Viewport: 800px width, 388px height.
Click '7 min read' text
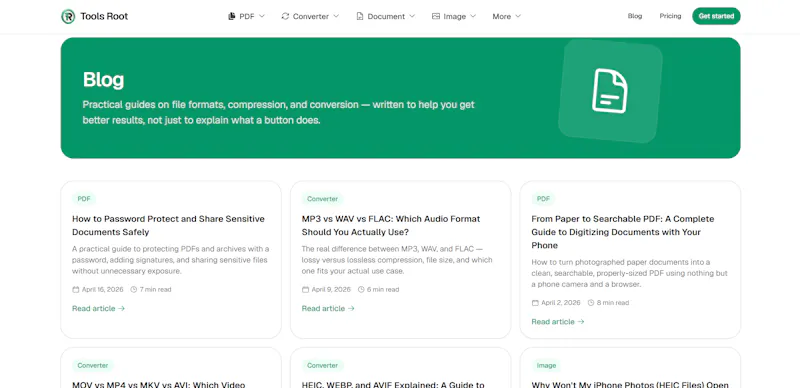(x=156, y=289)
